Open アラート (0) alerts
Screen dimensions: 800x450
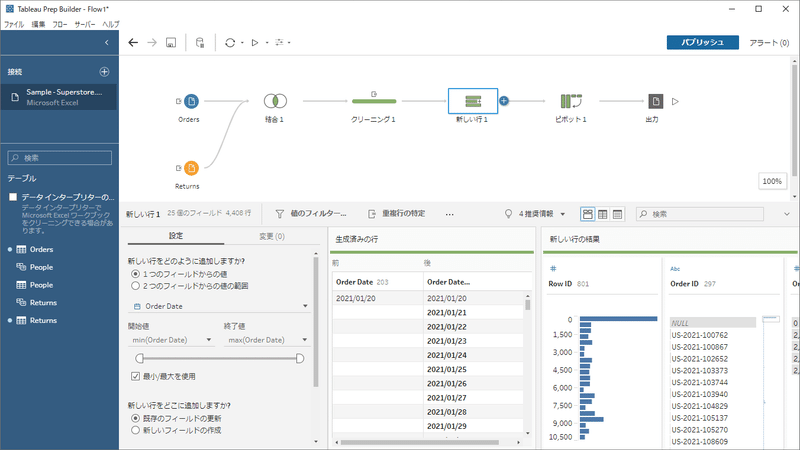coord(769,43)
